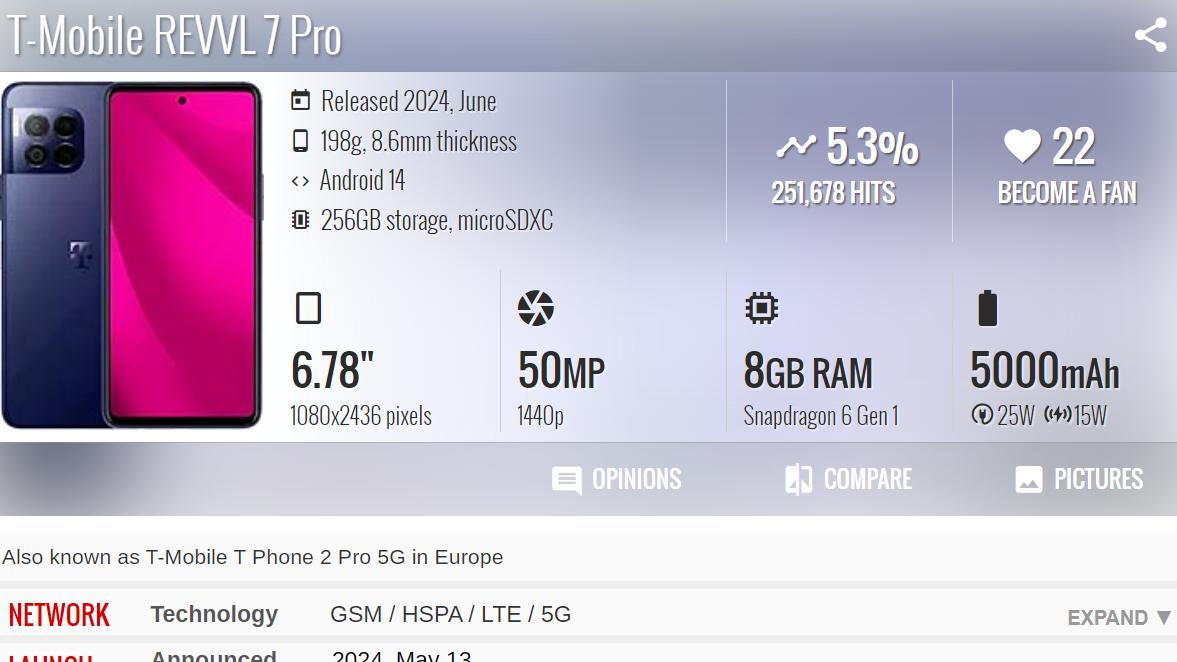
Task: Click the Technology label link
Action: coord(214,614)
